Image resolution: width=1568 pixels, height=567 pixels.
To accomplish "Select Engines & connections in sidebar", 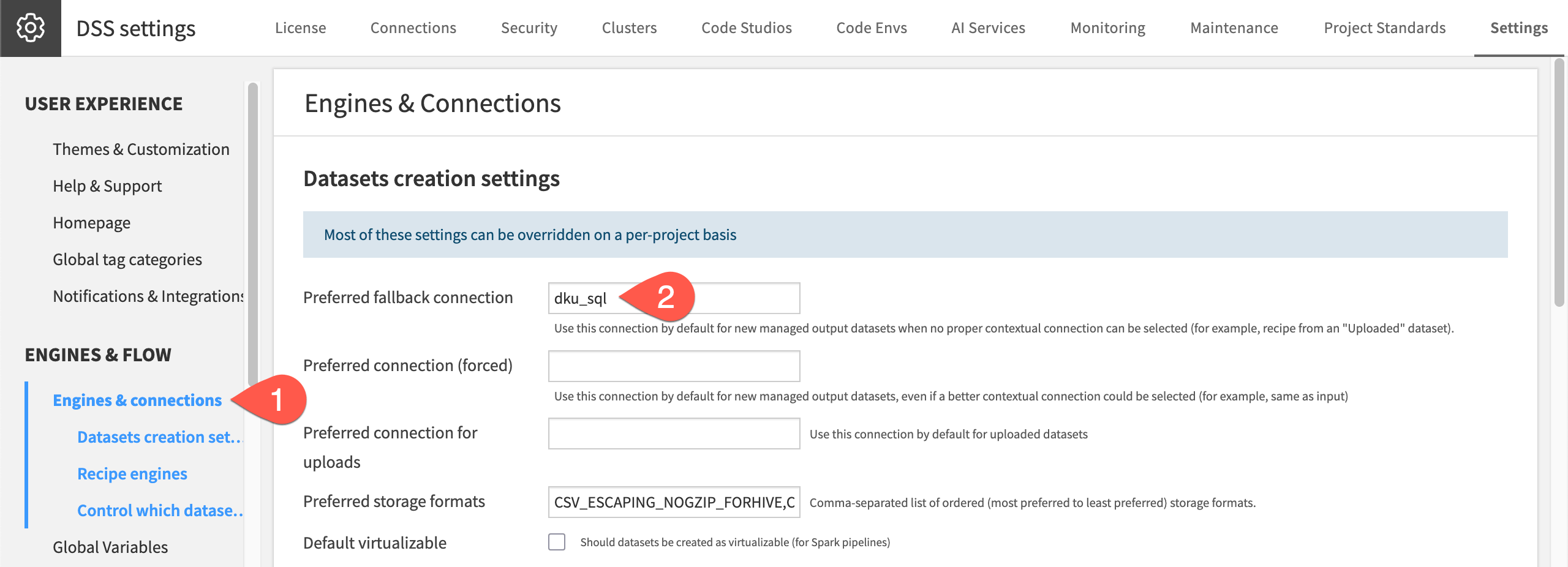I will pos(137,400).
